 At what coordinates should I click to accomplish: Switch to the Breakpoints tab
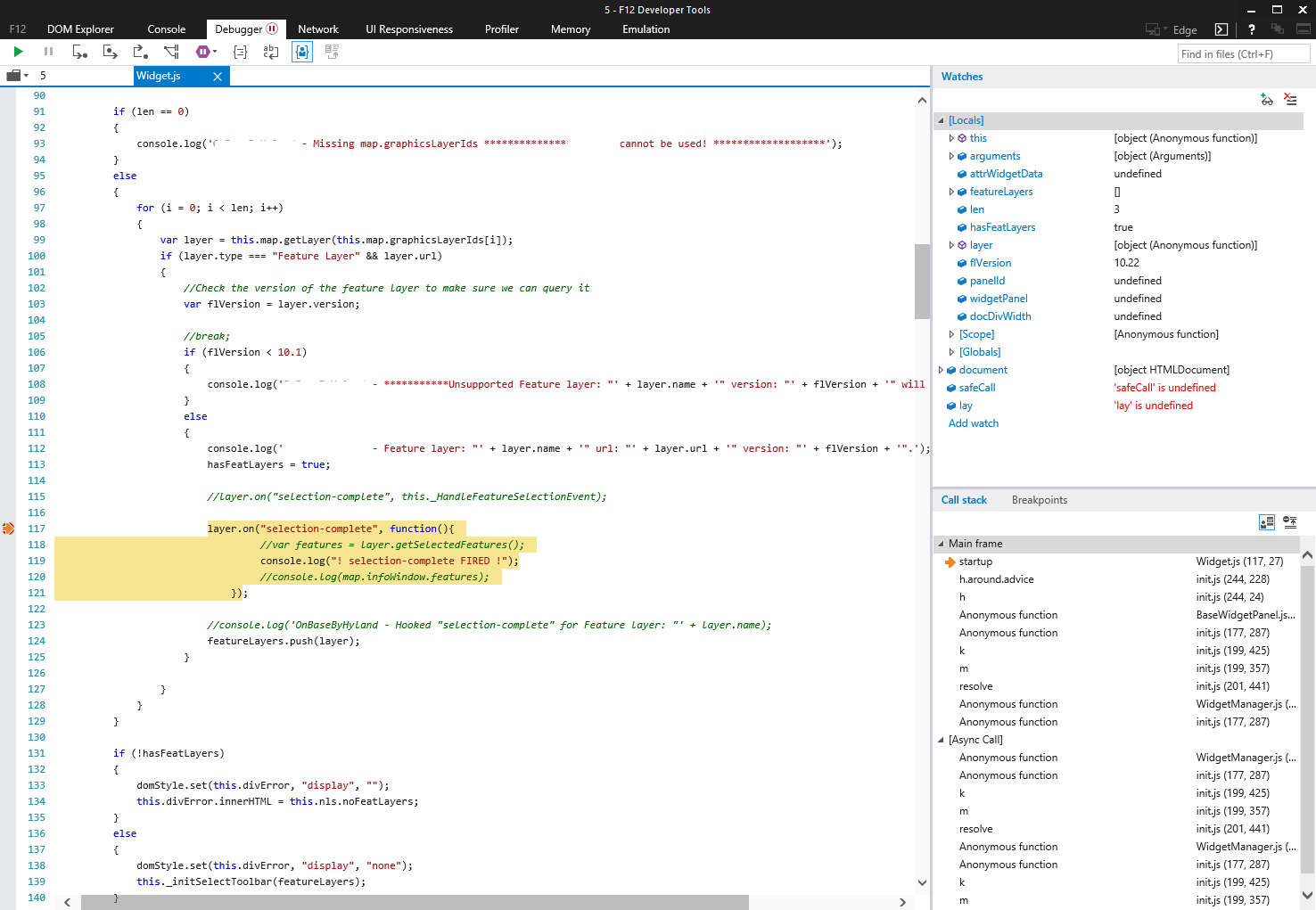[x=1040, y=500]
